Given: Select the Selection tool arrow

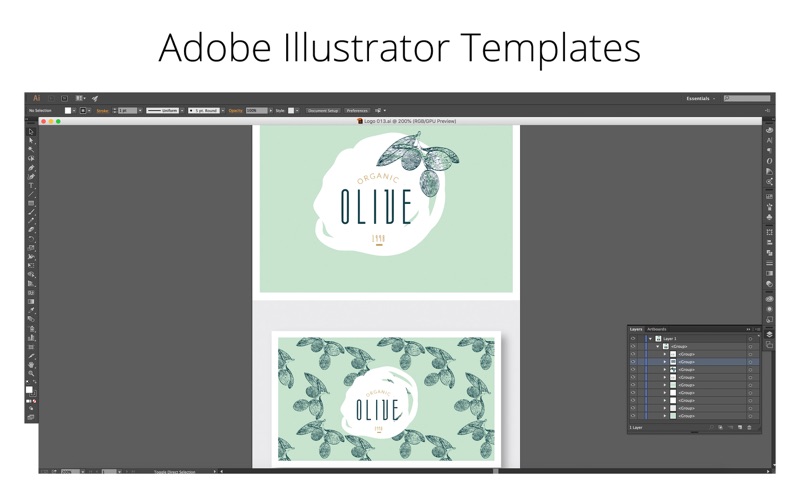Looking at the screenshot, I should click(31, 132).
